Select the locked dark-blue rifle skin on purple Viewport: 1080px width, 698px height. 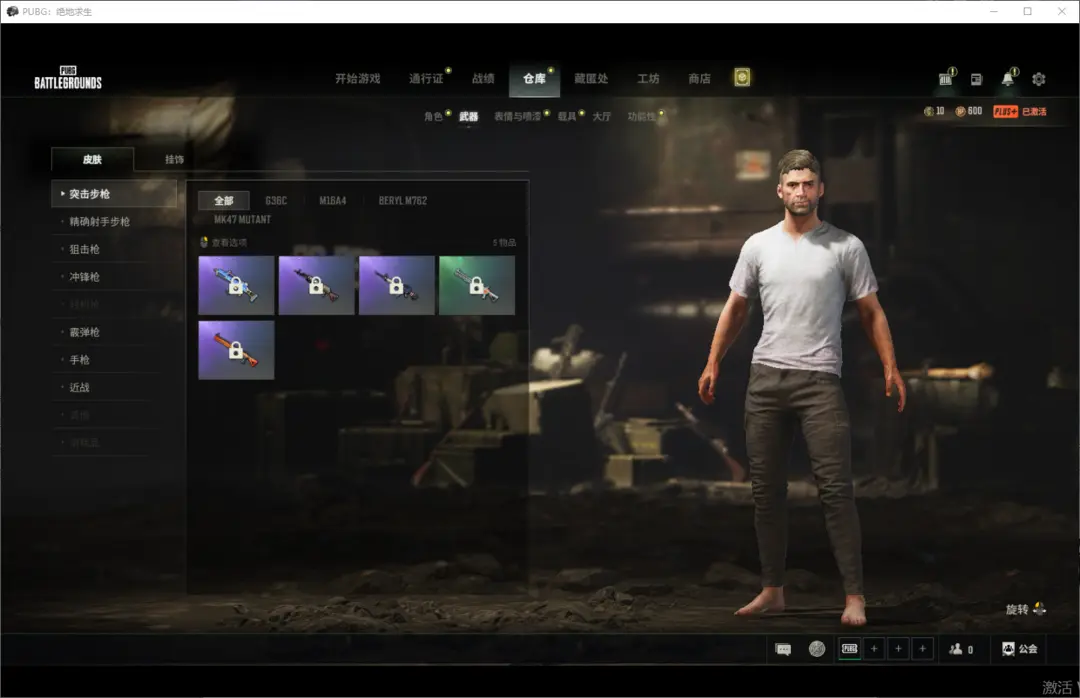(397, 285)
